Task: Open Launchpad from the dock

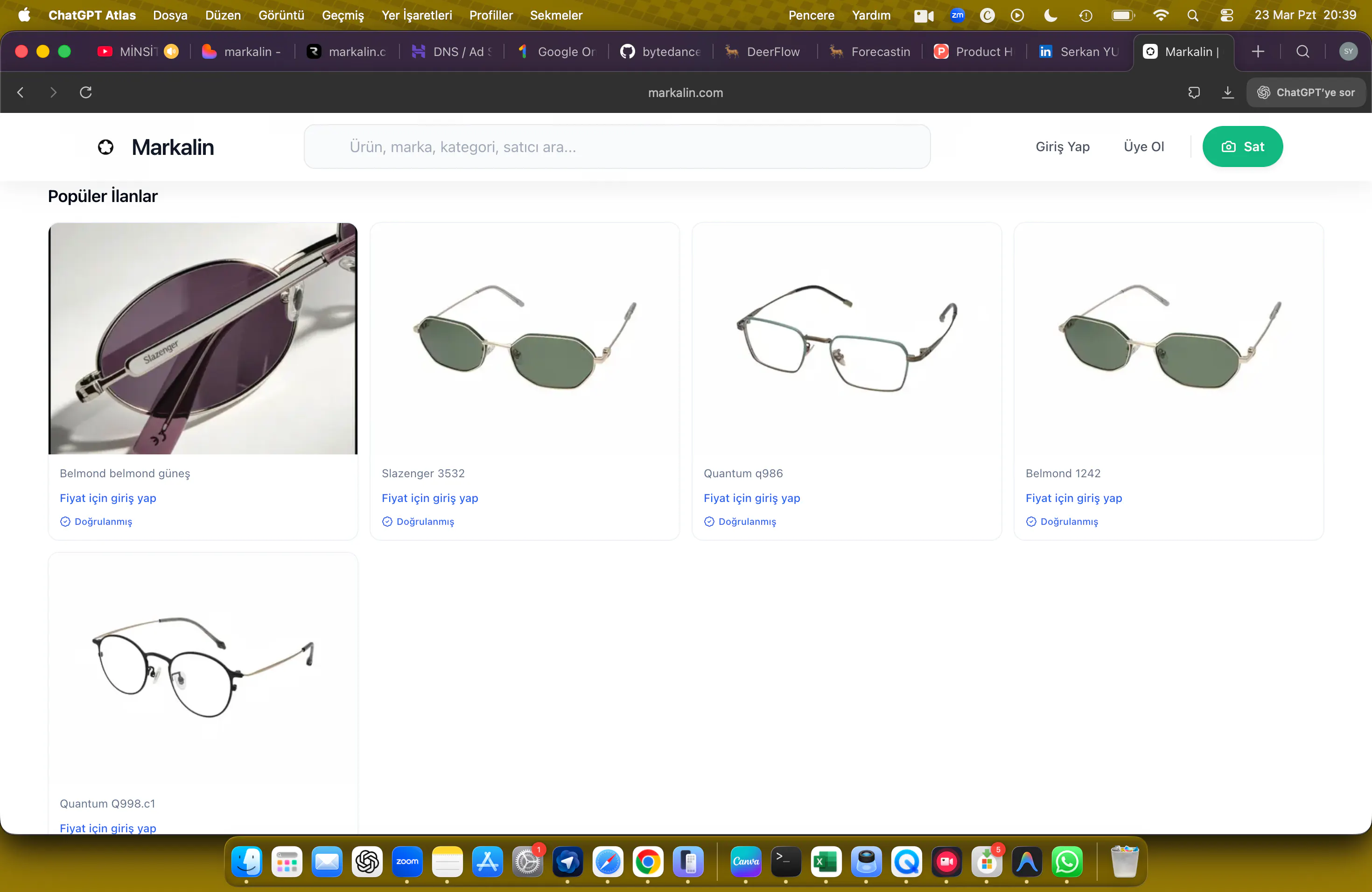Action: pos(287,862)
